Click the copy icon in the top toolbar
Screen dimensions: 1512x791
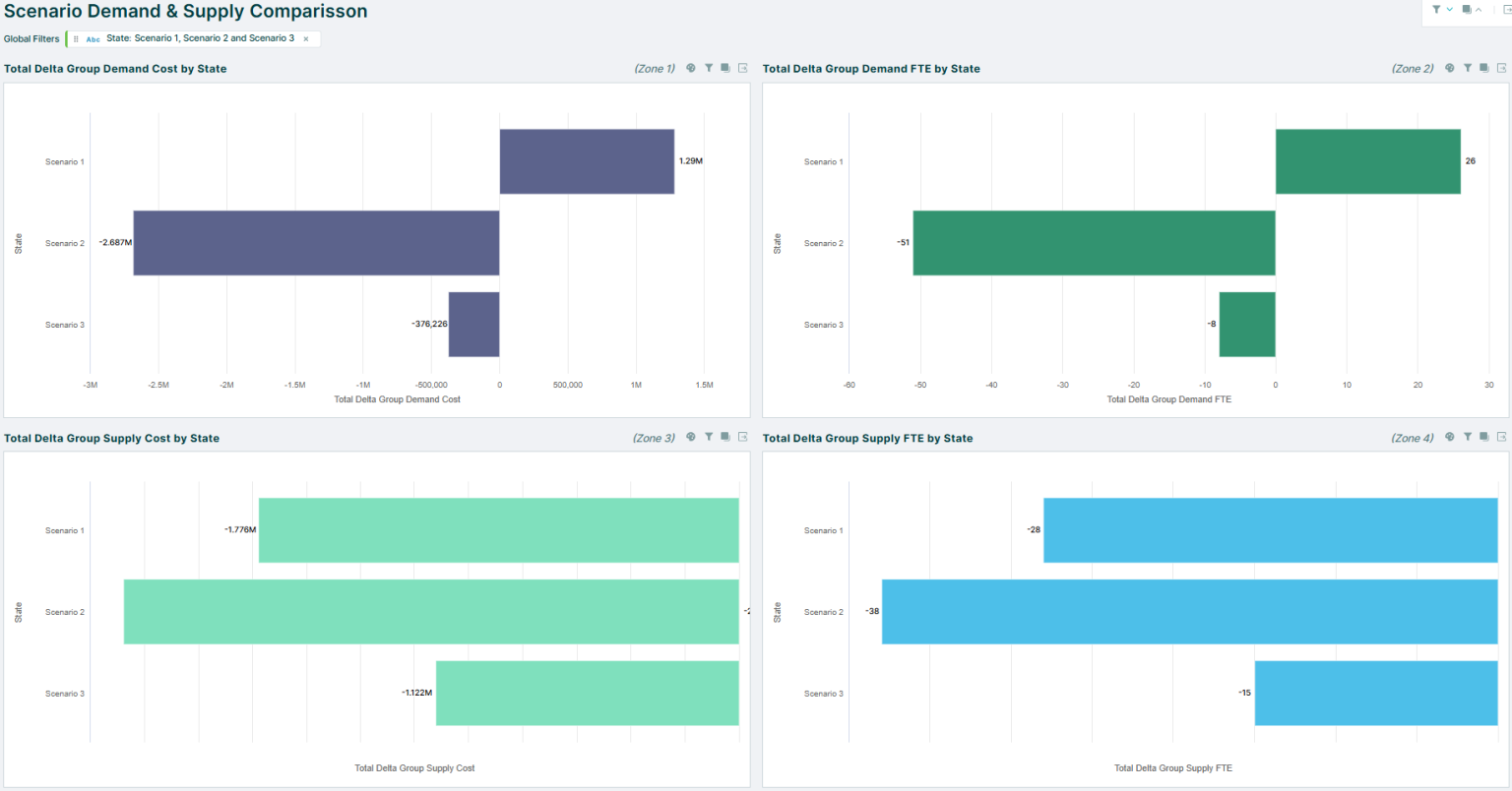[x=1466, y=9]
